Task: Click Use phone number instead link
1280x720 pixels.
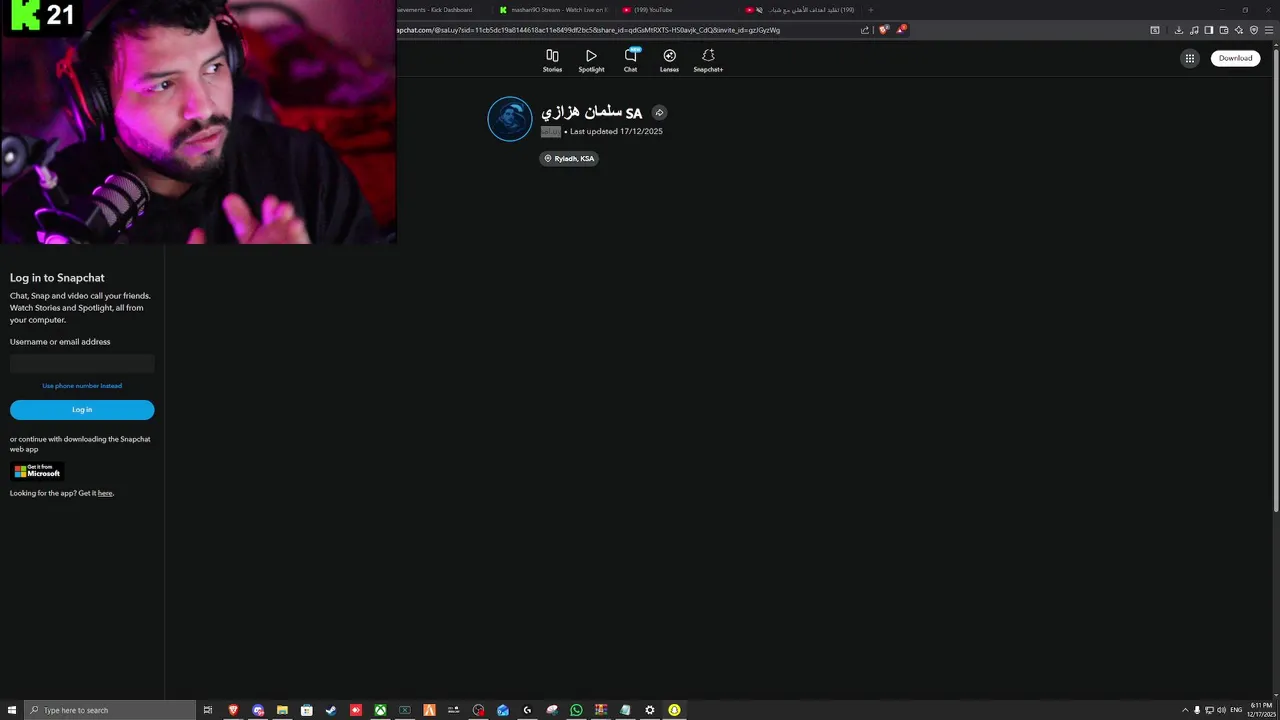Action: 82,386
